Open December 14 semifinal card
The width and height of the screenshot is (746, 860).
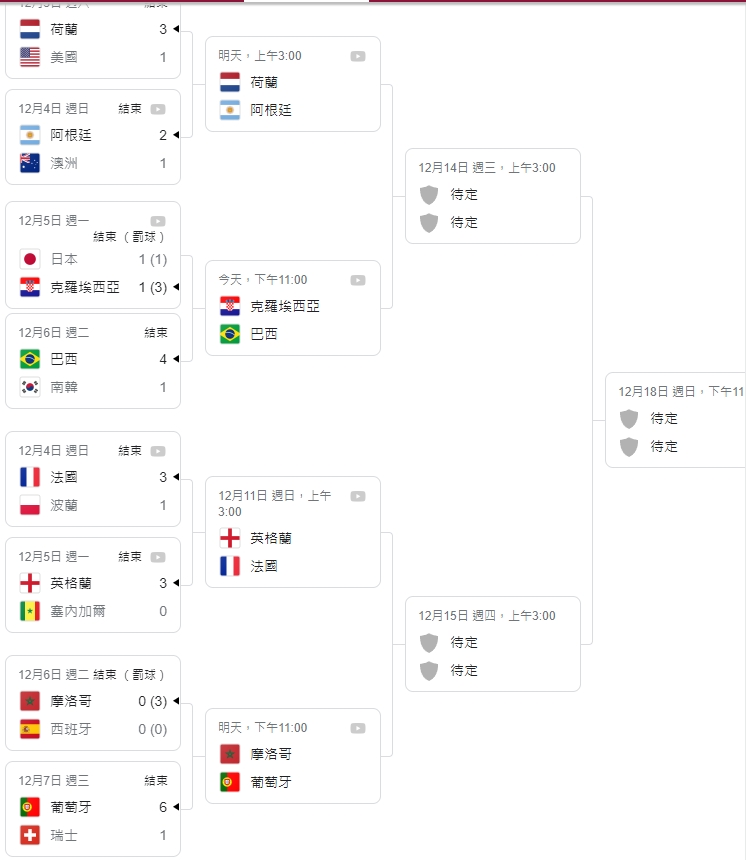pyautogui.click(x=493, y=196)
